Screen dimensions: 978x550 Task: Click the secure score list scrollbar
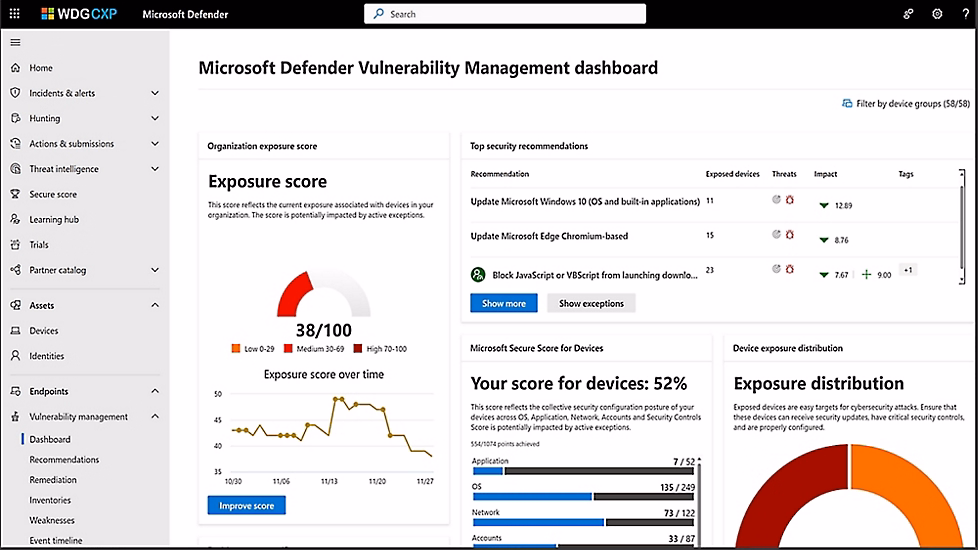[x=699, y=502]
